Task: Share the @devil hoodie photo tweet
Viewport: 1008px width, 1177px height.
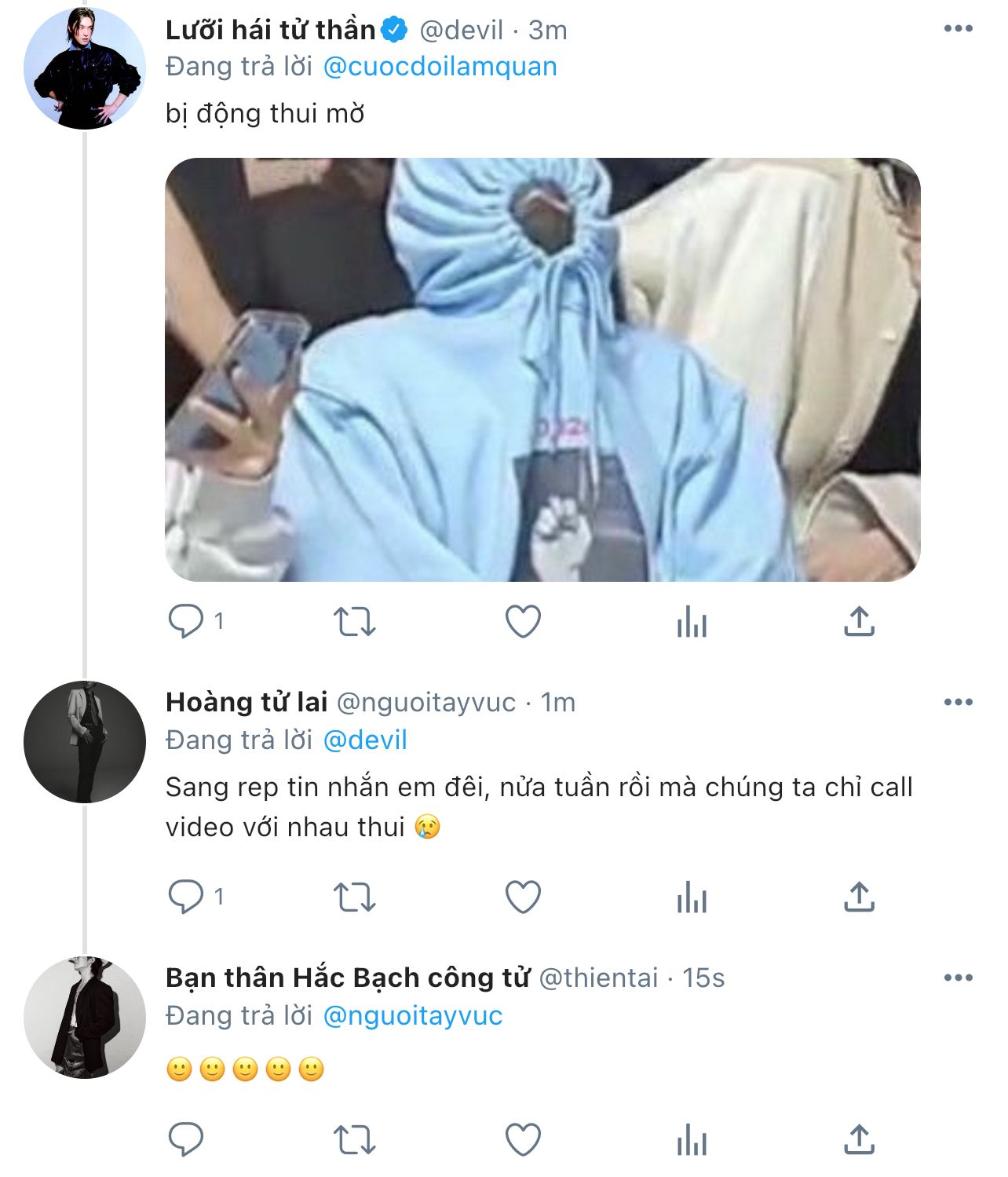Action: pyautogui.click(x=860, y=621)
